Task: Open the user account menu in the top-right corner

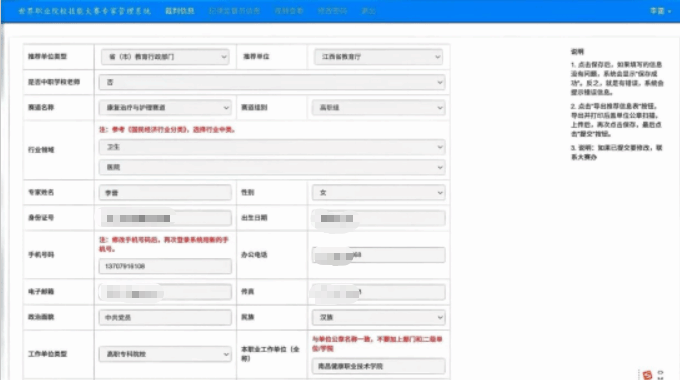Action: click(660, 11)
